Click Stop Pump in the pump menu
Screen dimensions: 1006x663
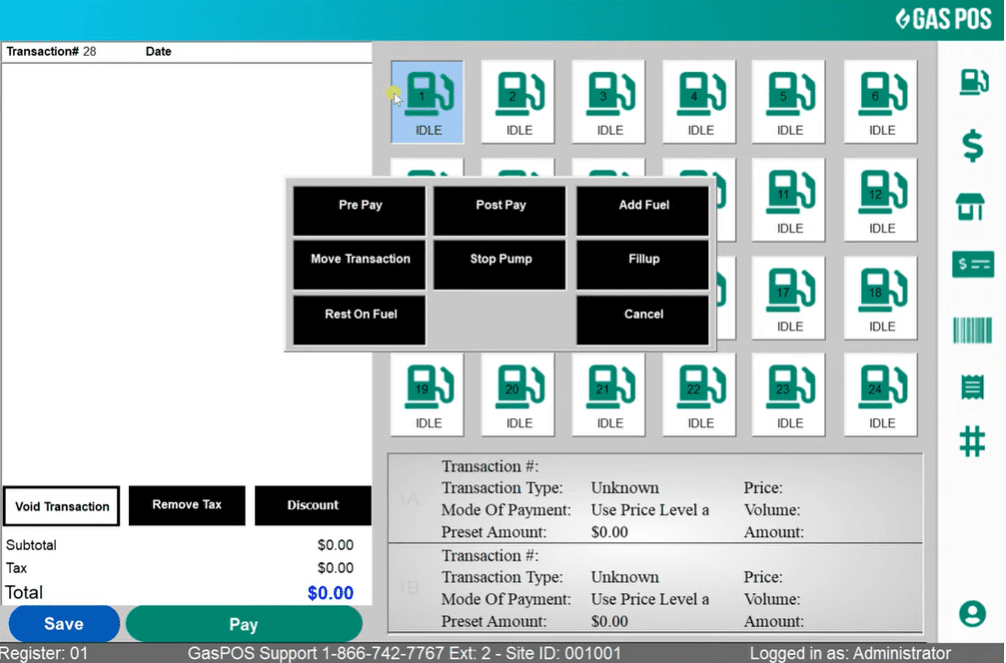pyautogui.click(x=499, y=259)
